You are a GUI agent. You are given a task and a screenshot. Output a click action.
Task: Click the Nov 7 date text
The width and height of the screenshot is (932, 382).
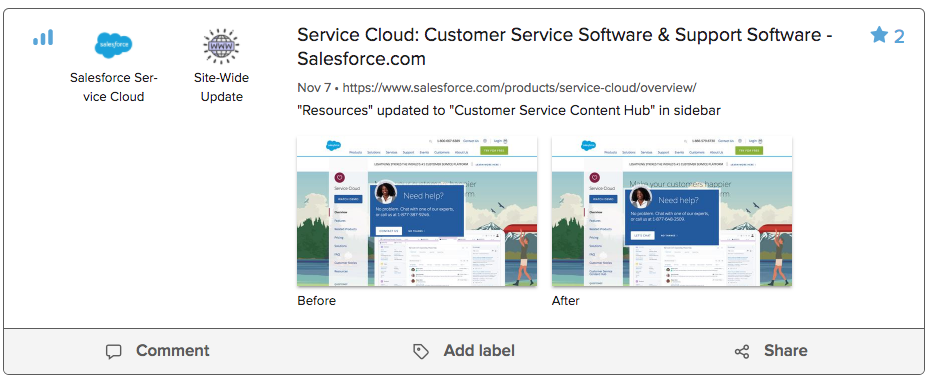coord(314,88)
